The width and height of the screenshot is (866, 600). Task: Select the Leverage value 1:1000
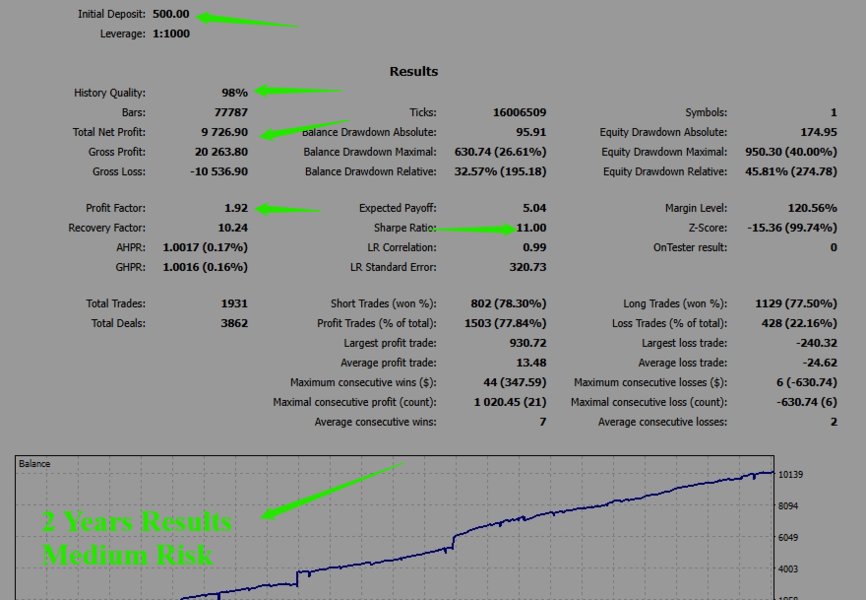172,33
